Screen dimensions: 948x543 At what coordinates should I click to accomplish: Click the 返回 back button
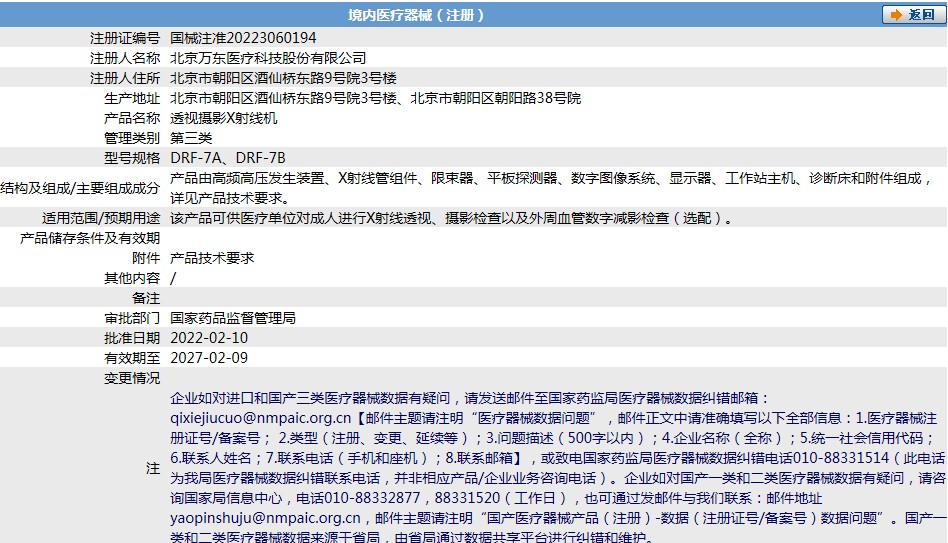click(913, 15)
